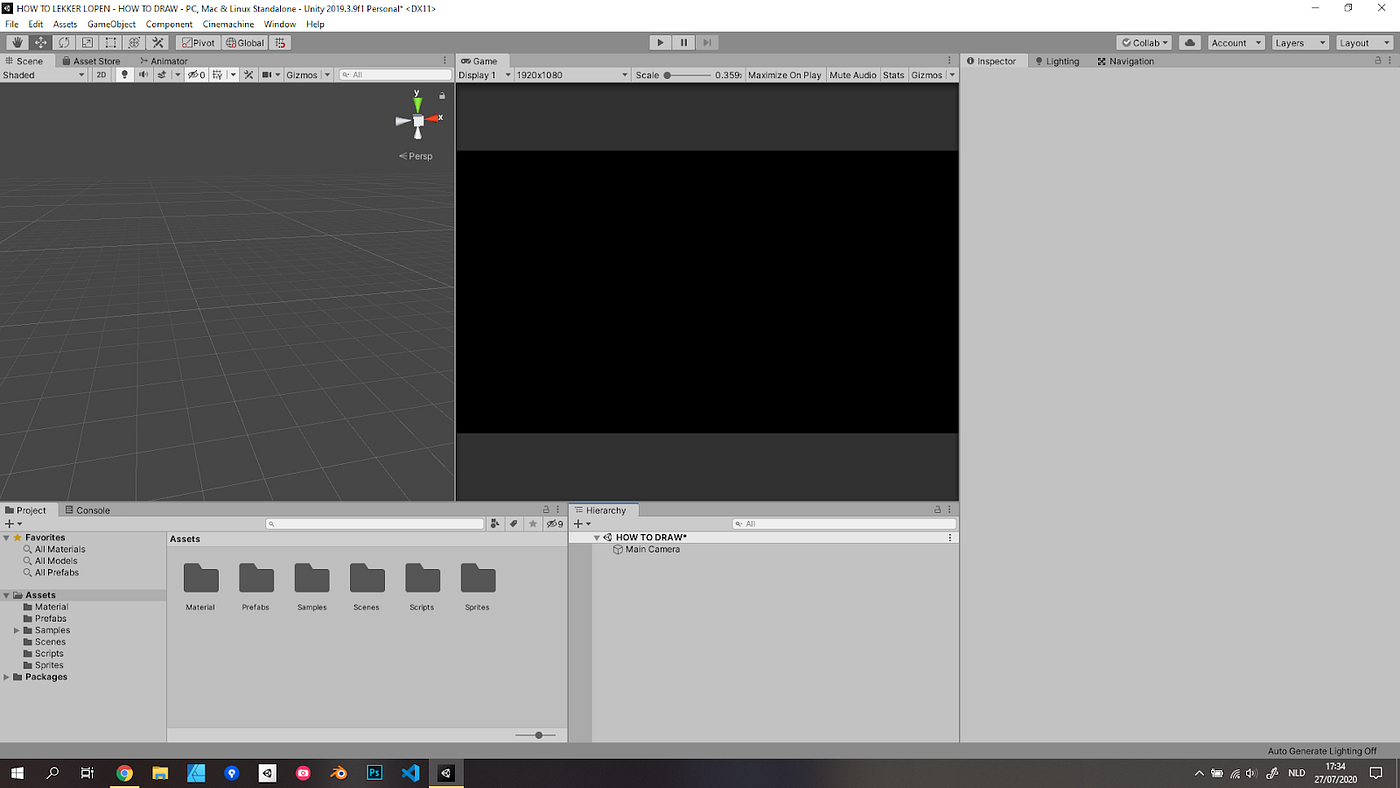
Task: Open the custom editor tools button
Action: coord(158,43)
